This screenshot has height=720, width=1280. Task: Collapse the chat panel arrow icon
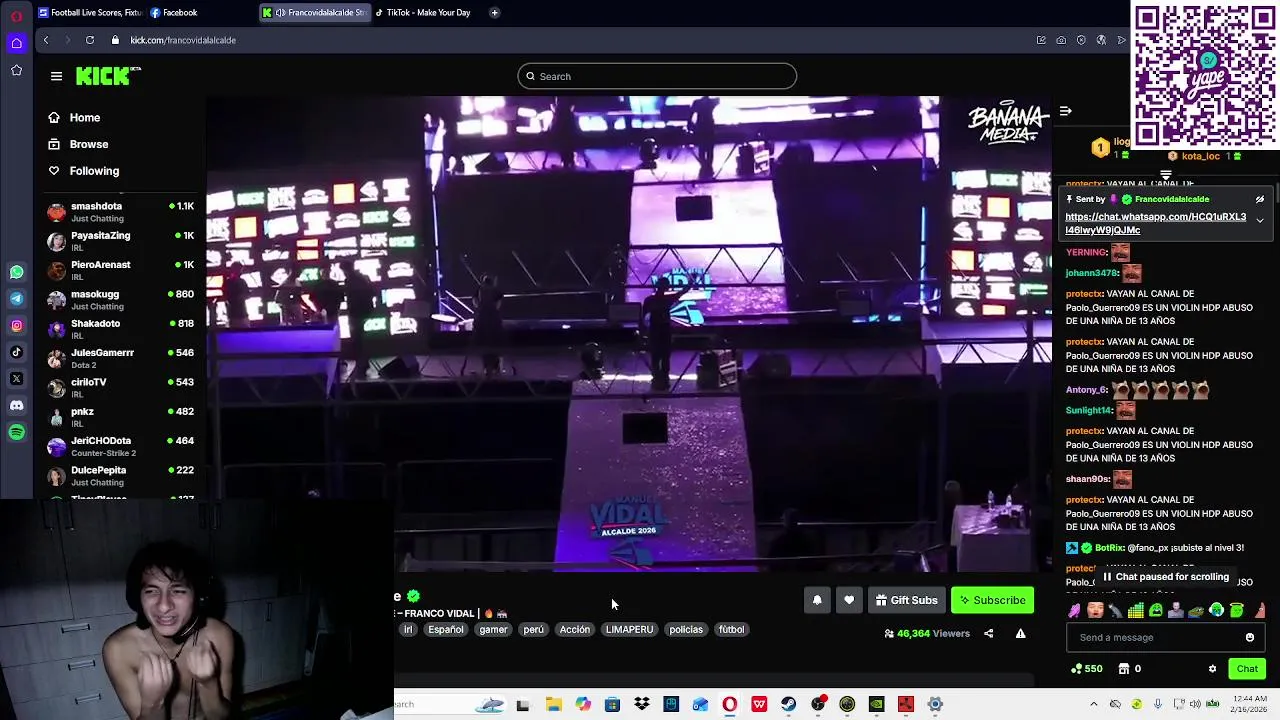(1065, 111)
